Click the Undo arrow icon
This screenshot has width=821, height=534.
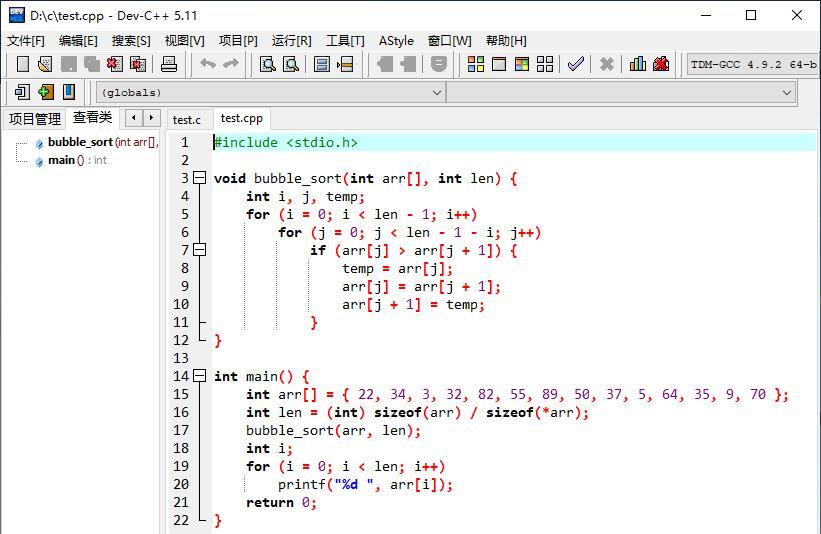coord(208,64)
